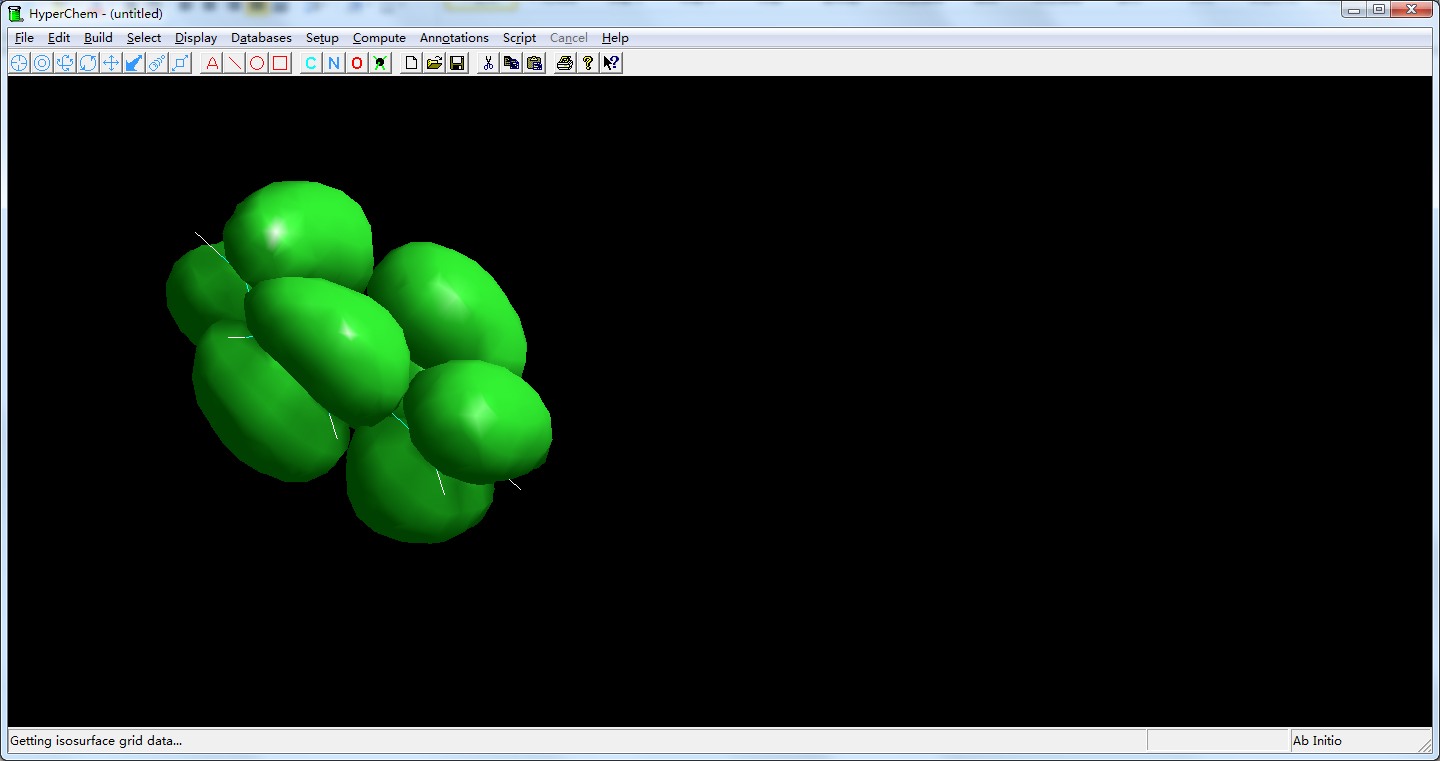
Task: Set default element to red Oxygen 'O'
Action: point(357,63)
